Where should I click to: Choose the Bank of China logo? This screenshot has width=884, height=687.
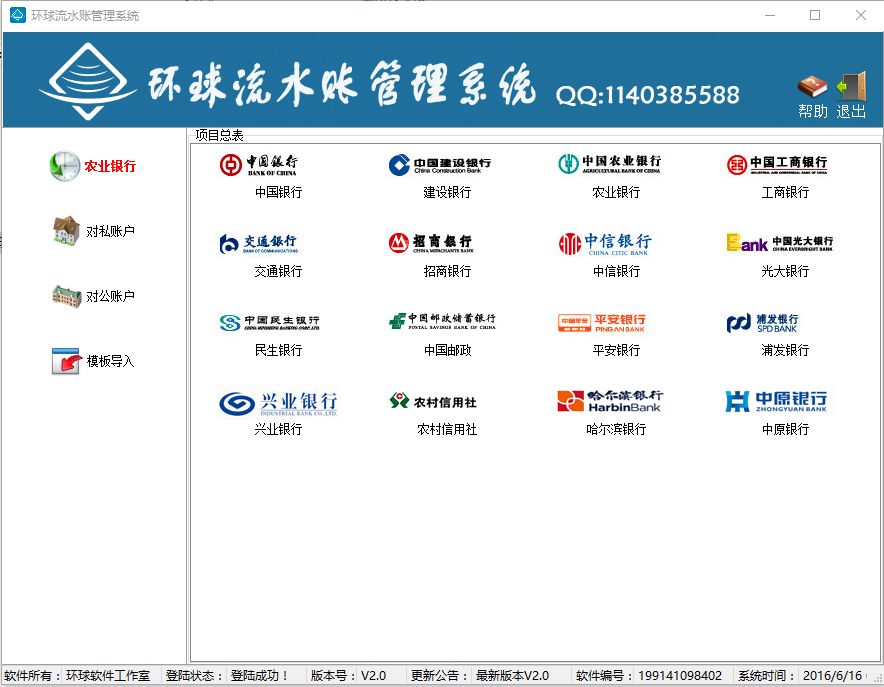(259, 165)
